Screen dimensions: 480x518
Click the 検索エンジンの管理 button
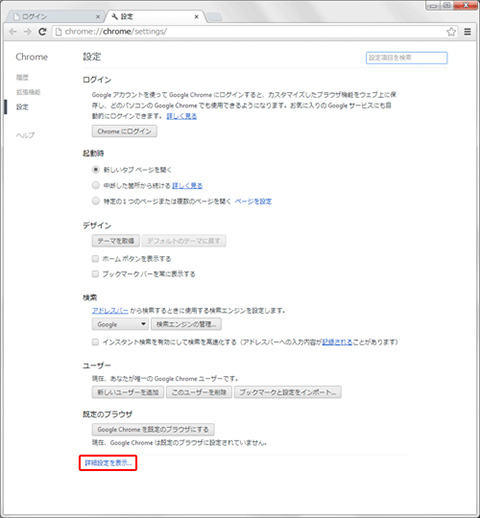click(x=186, y=324)
